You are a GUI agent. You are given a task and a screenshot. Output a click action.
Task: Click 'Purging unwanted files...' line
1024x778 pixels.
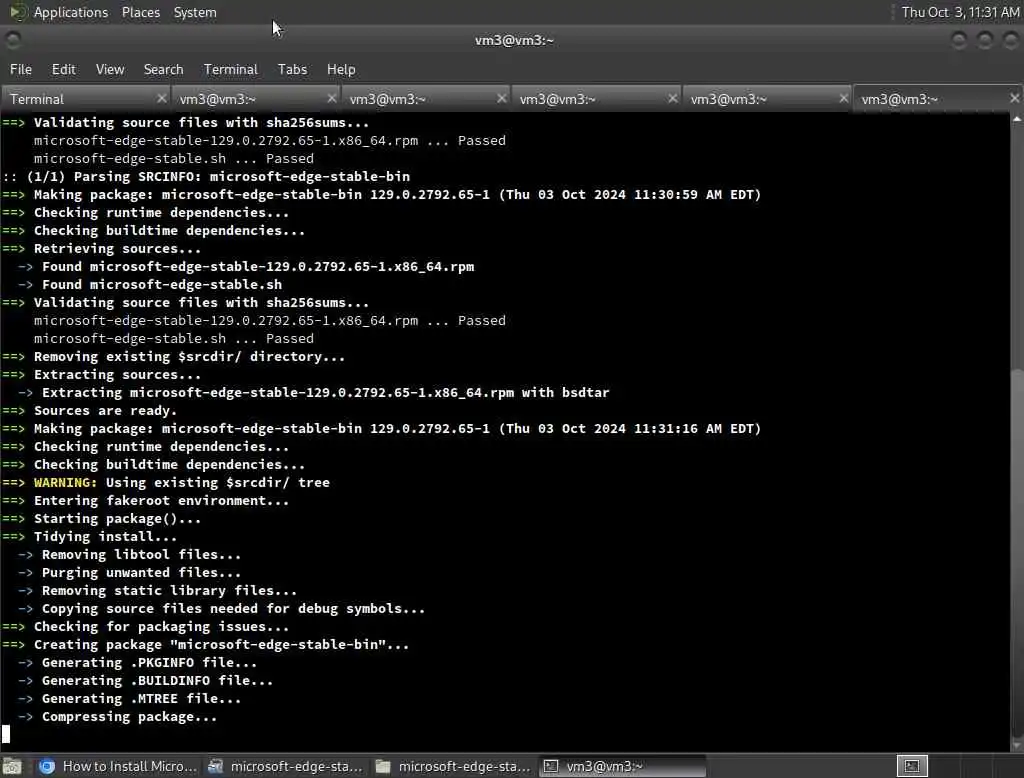[141, 573]
